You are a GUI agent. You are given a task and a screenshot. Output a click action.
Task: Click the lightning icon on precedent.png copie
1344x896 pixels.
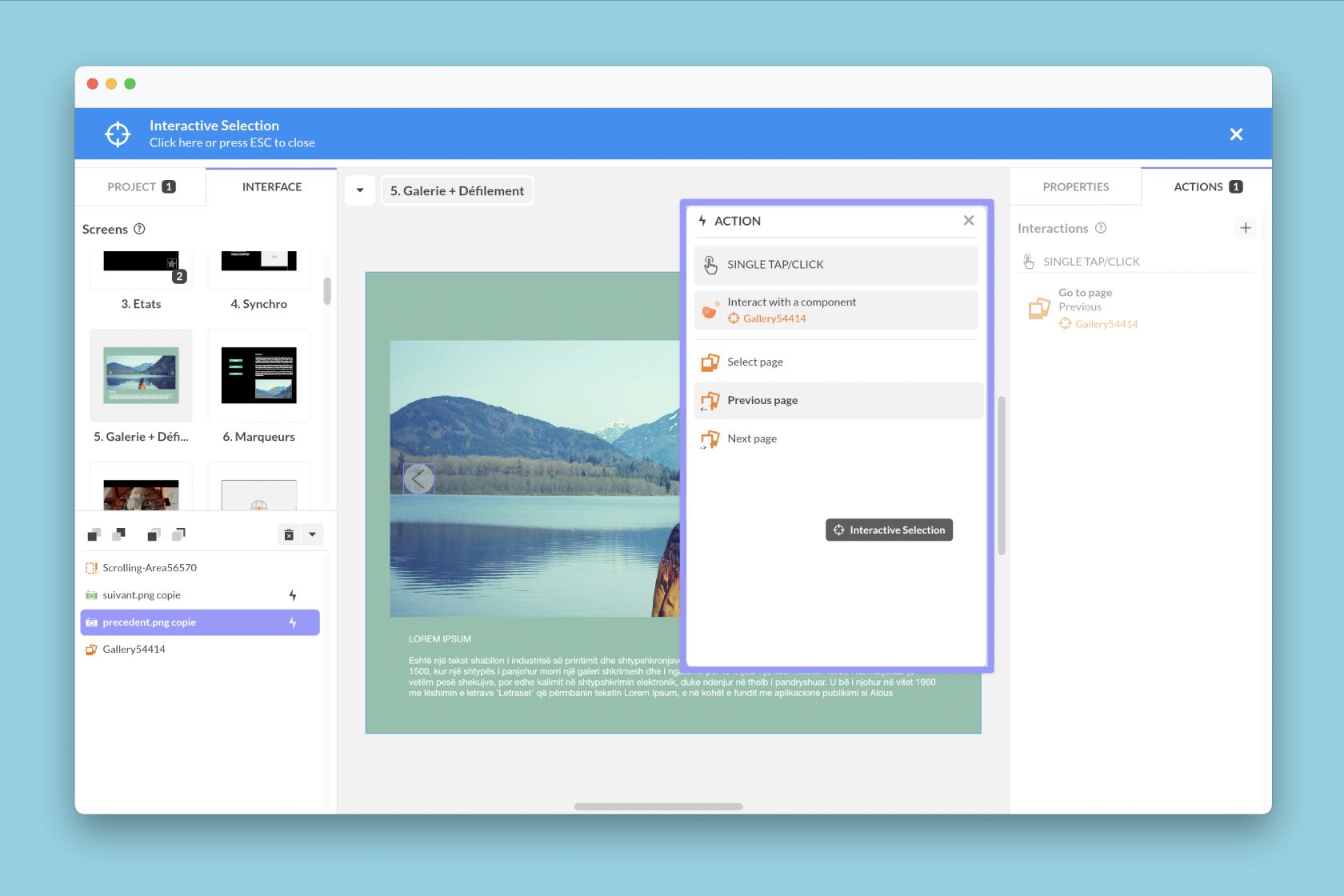pyautogui.click(x=293, y=622)
